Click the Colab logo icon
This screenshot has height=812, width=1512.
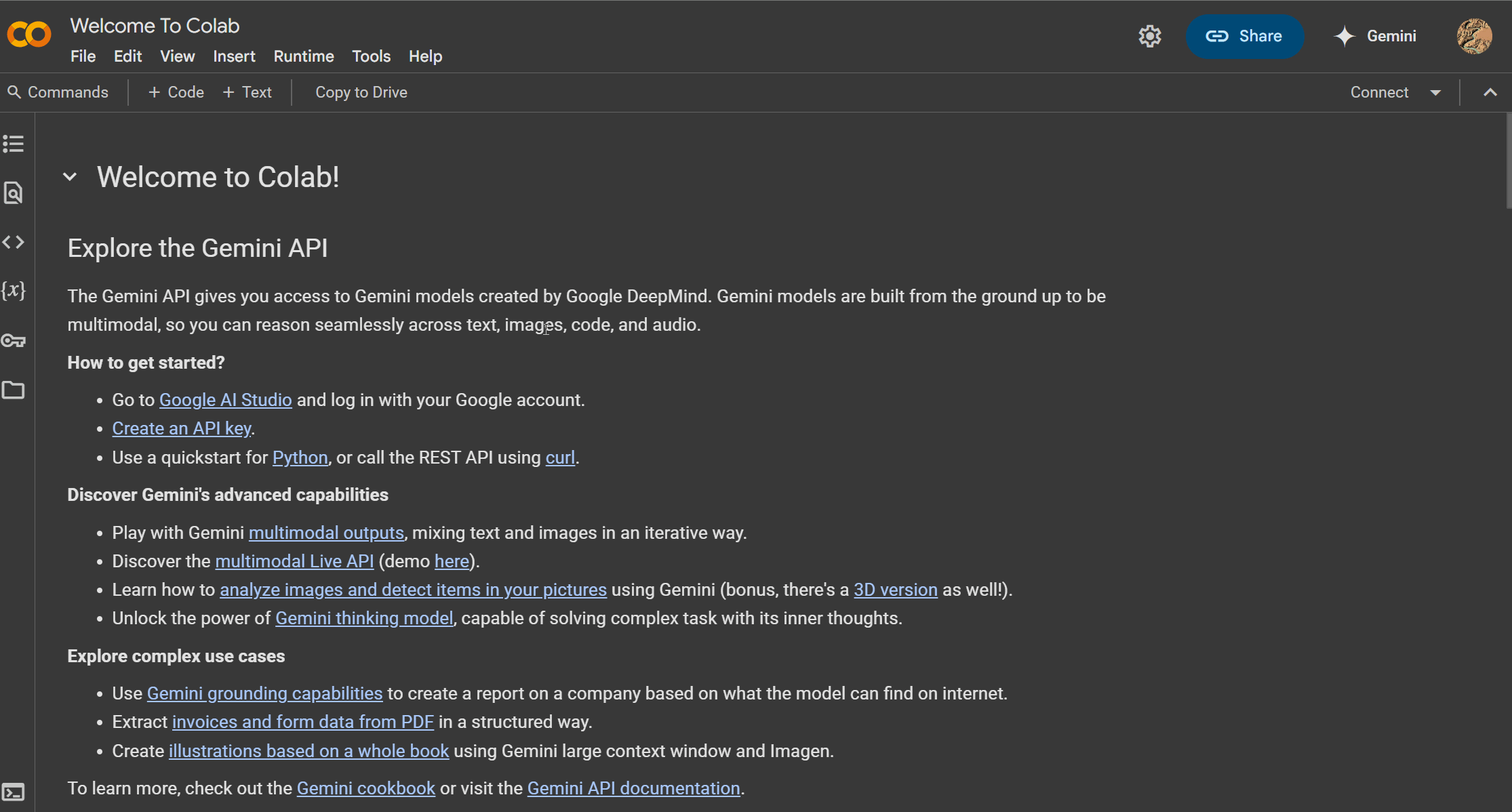point(29,34)
